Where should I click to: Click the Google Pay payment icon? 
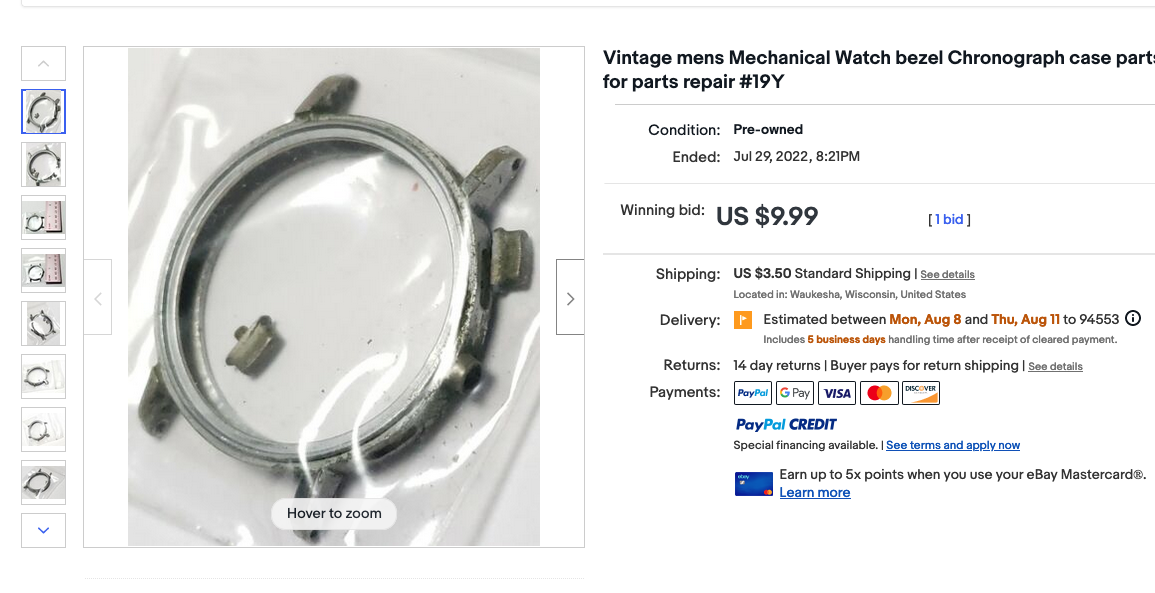click(x=795, y=393)
